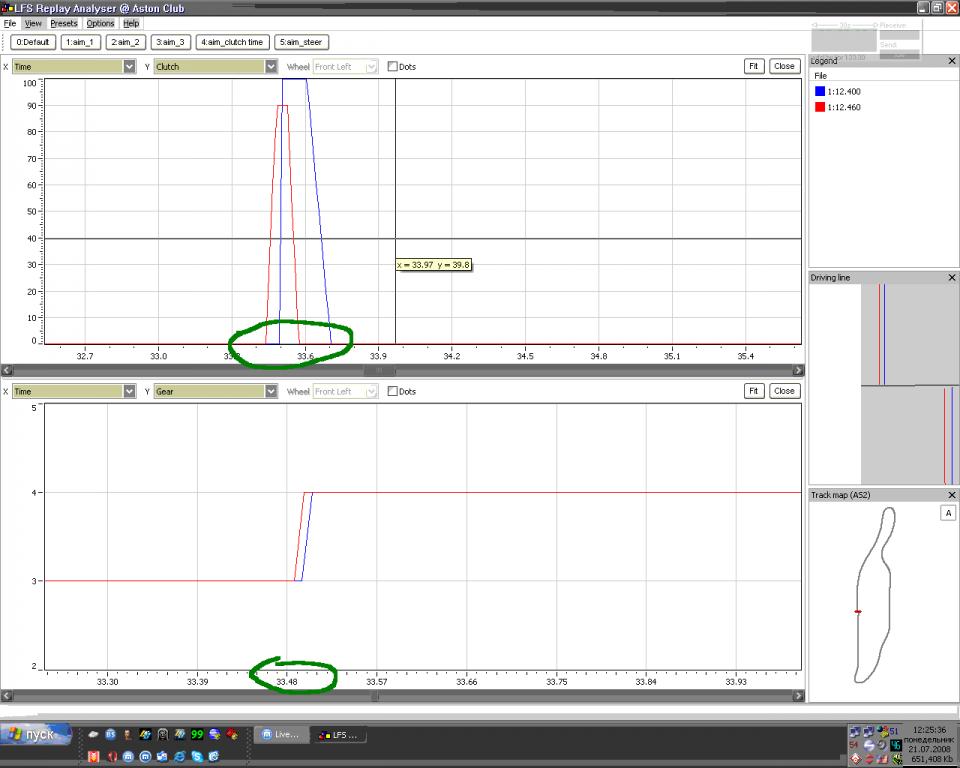Close the Track map panel
The height and width of the screenshot is (768, 960).
[x=951, y=495]
